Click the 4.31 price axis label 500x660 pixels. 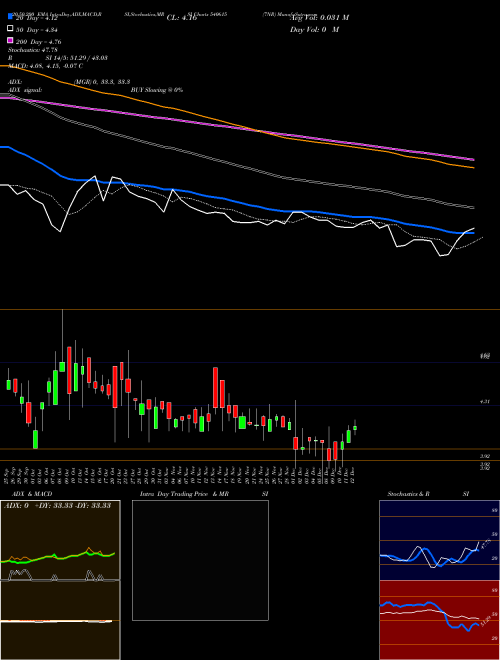484,402
